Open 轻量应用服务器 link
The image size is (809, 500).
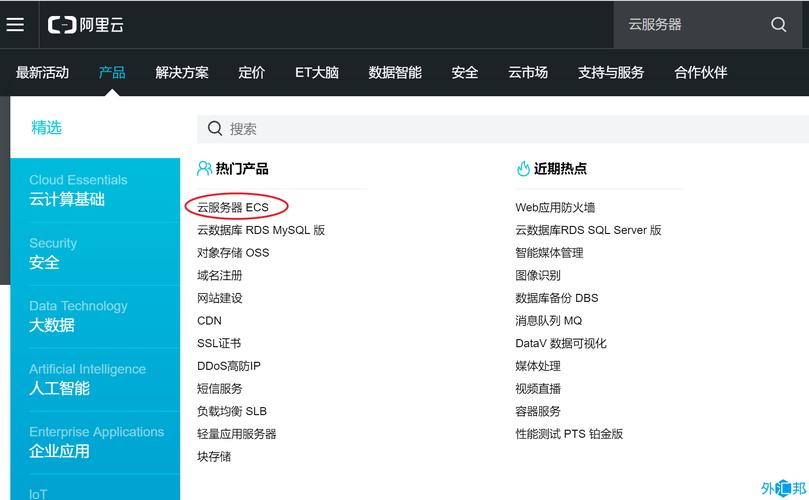[237, 434]
